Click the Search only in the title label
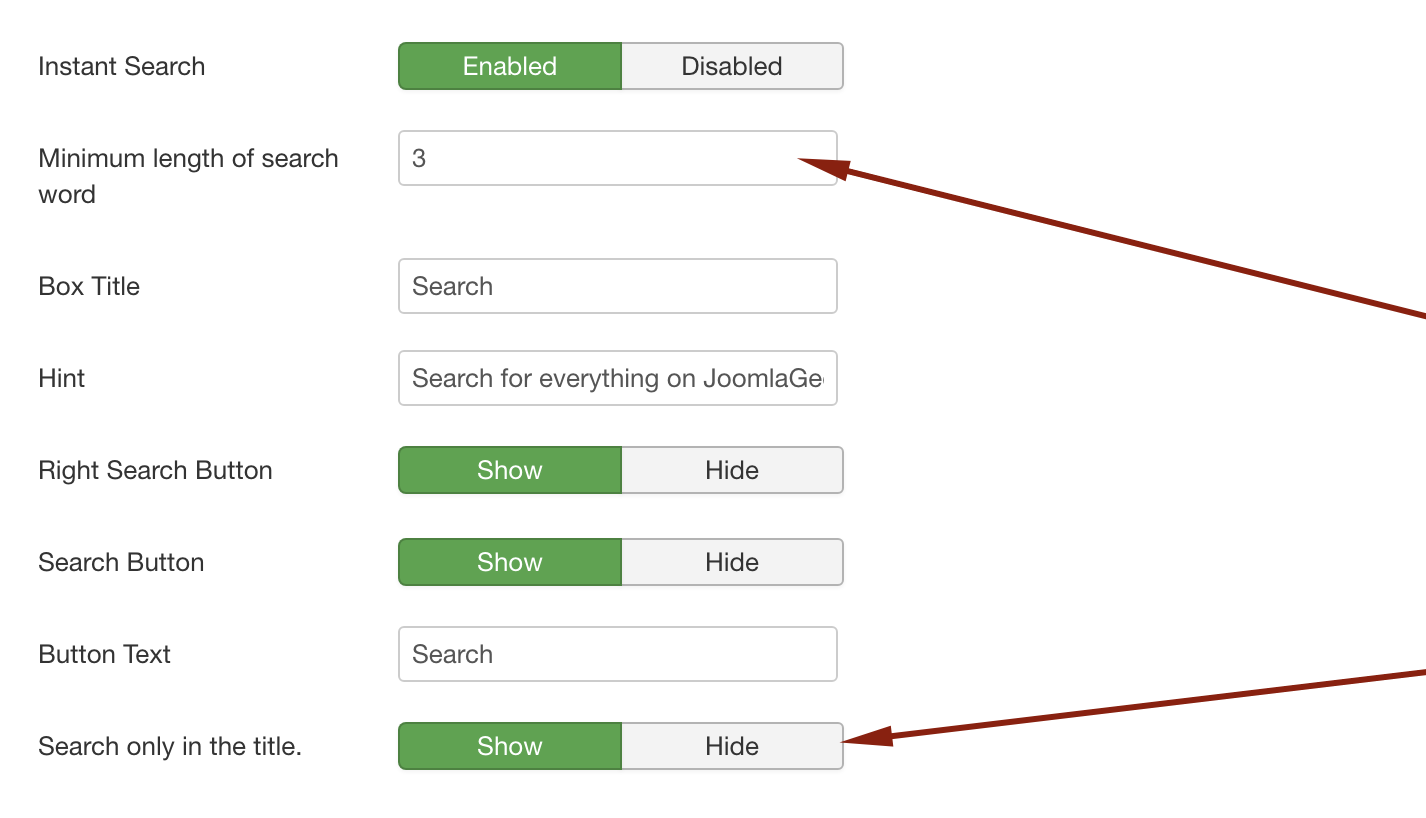 pyautogui.click(x=170, y=746)
